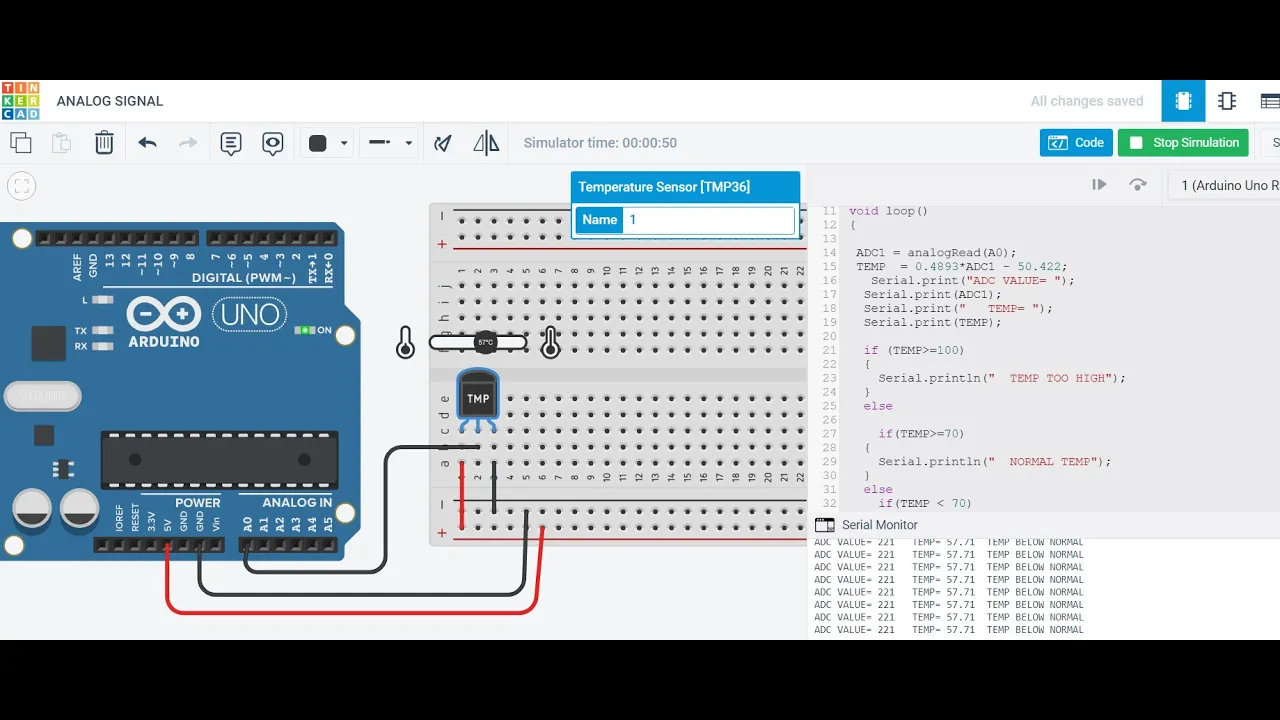The width and height of the screenshot is (1280, 720).
Task: Click the hot thermometer icon of slider
Action: point(550,343)
